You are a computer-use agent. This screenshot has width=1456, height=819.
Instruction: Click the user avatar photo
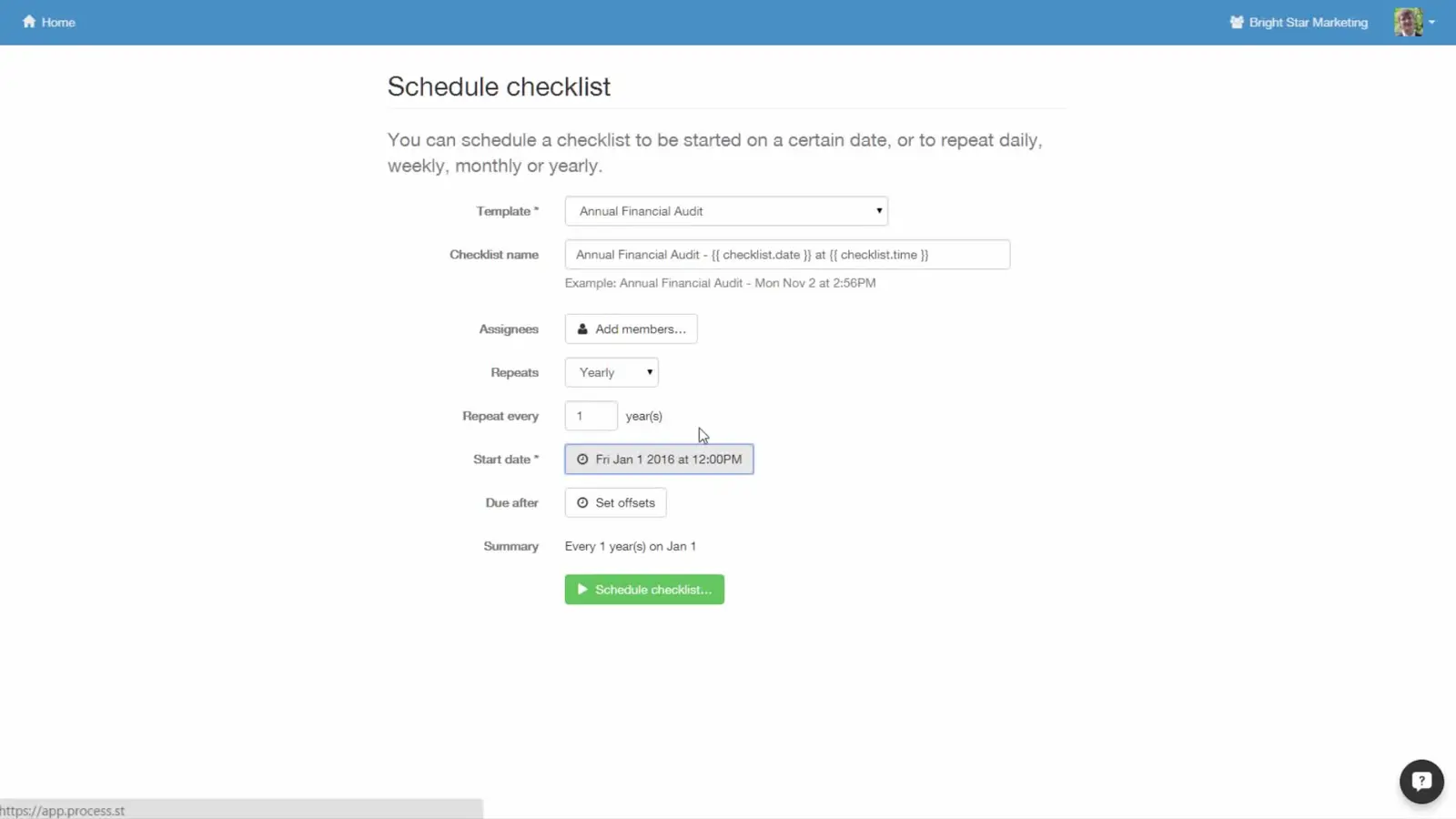[1408, 22]
